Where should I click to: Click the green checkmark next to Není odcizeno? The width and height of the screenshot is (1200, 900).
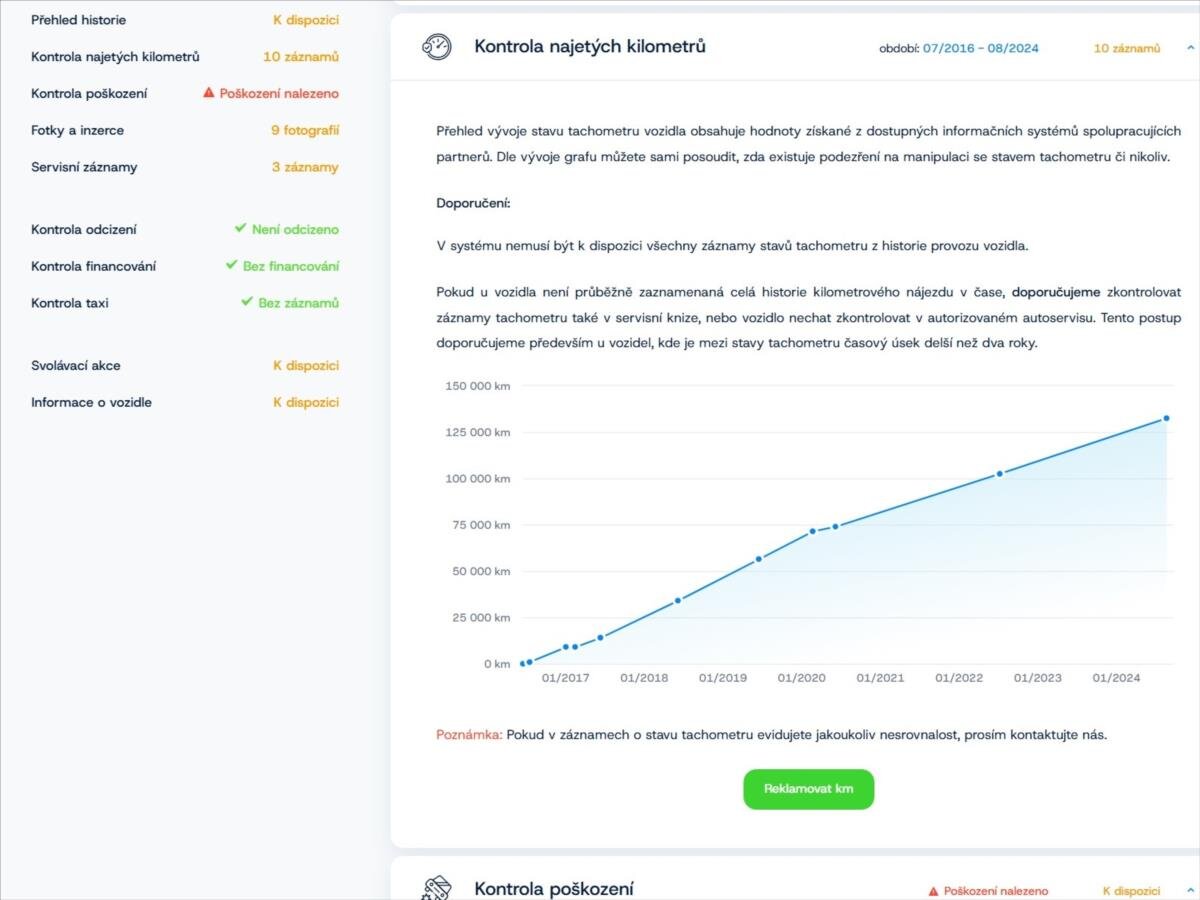(x=240, y=229)
